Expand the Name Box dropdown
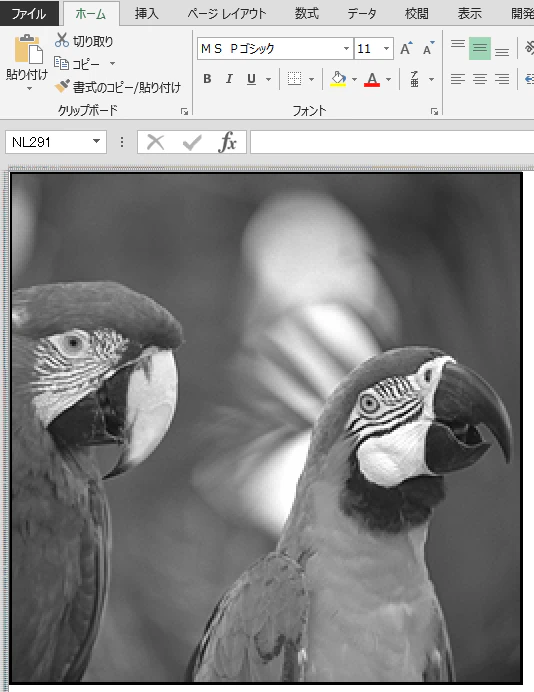The image size is (534, 692). coord(97,142)
